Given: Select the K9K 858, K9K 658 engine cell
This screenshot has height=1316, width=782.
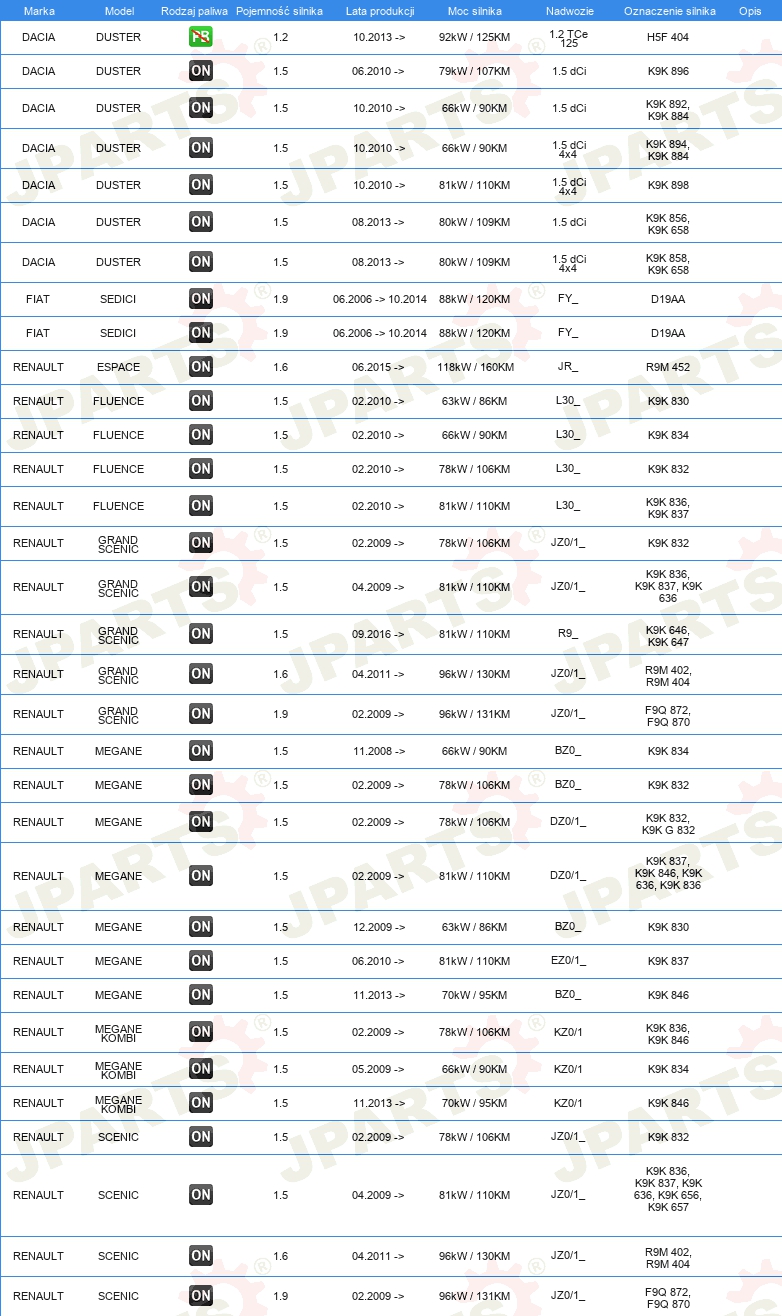Looking at the screenshot, I should [668, 264].
